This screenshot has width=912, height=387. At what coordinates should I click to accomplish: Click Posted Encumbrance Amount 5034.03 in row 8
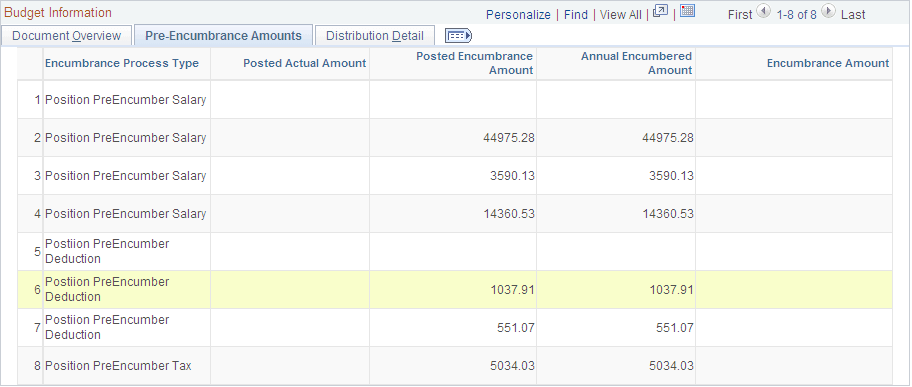(512, 365)
